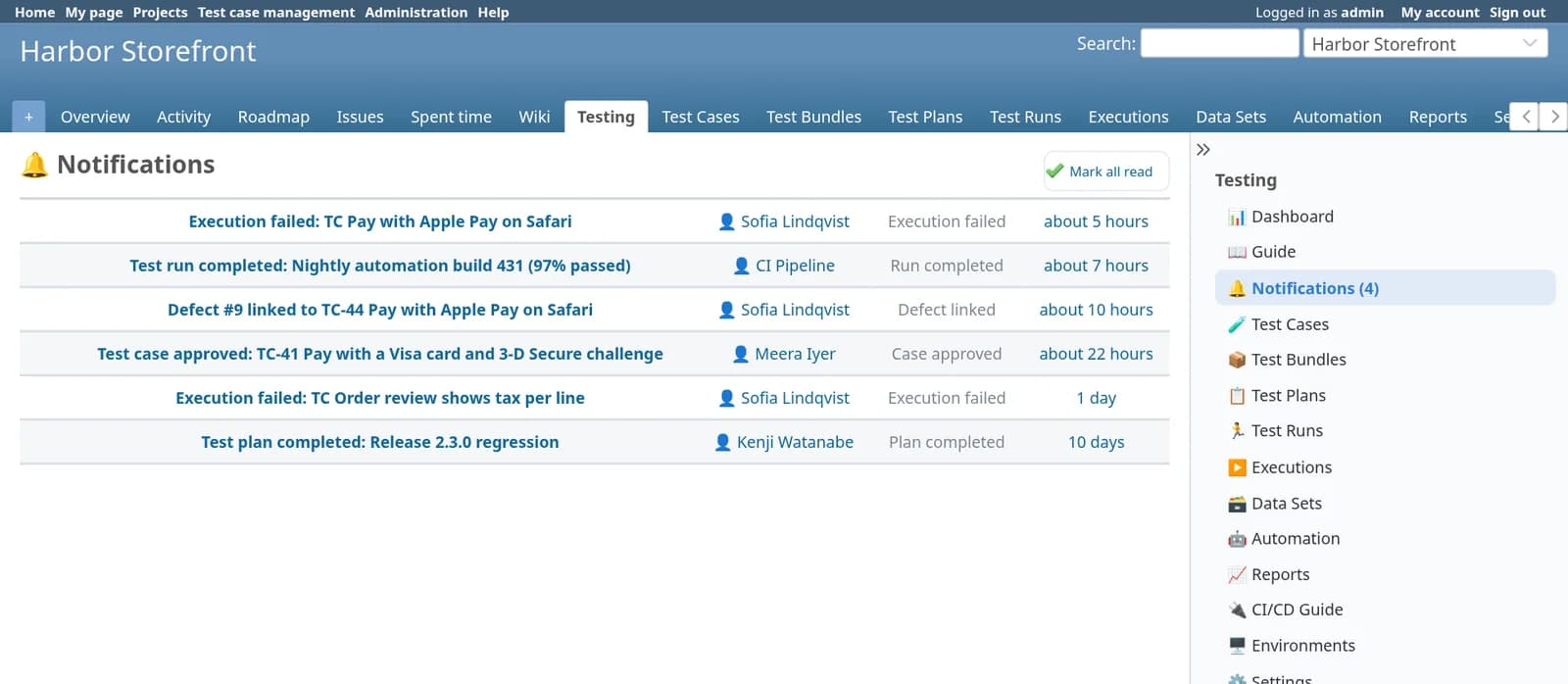Click the Guide book icon in sidebar

click(1237, 252)
